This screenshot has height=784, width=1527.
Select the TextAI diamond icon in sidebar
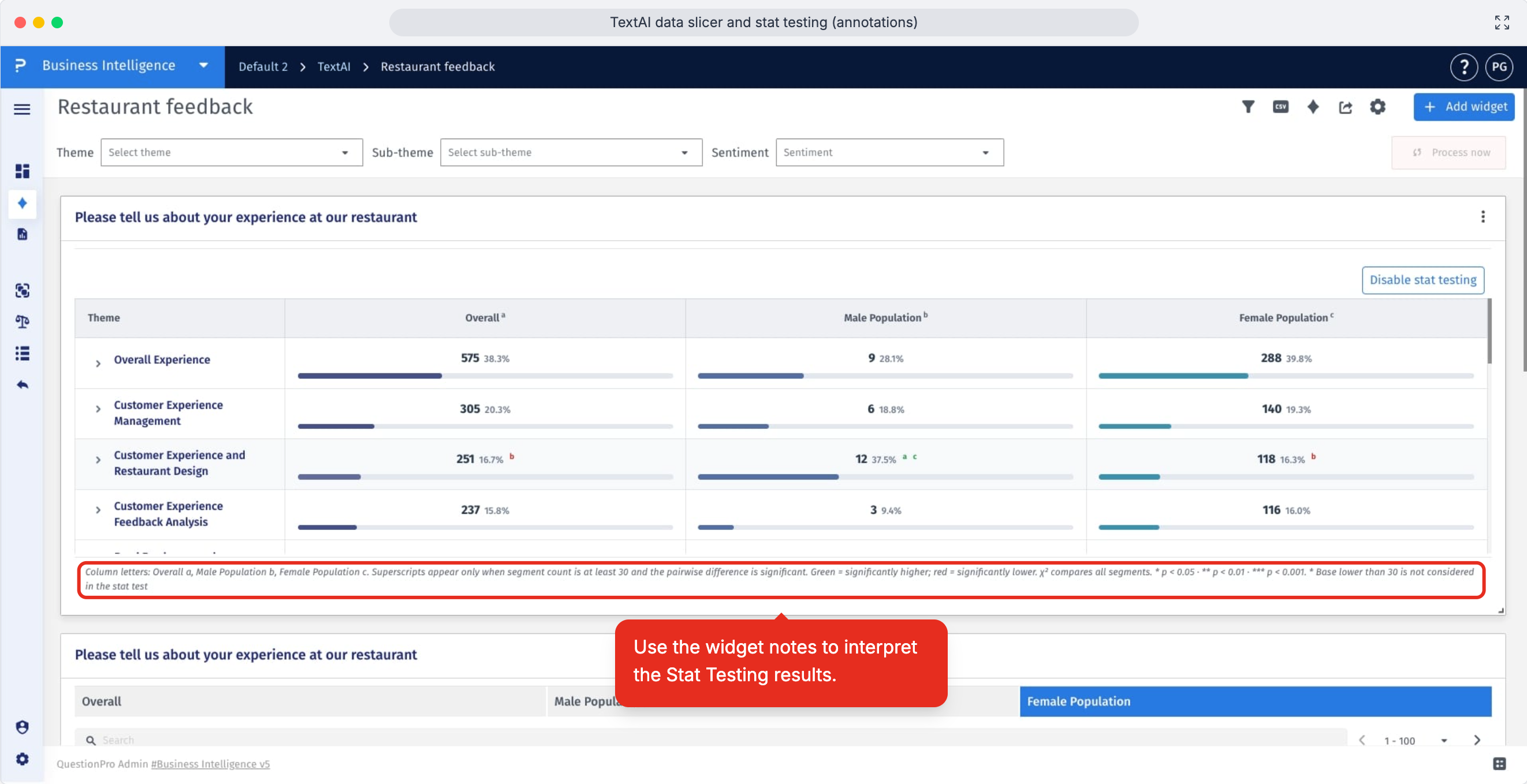[x=22, y=203]
